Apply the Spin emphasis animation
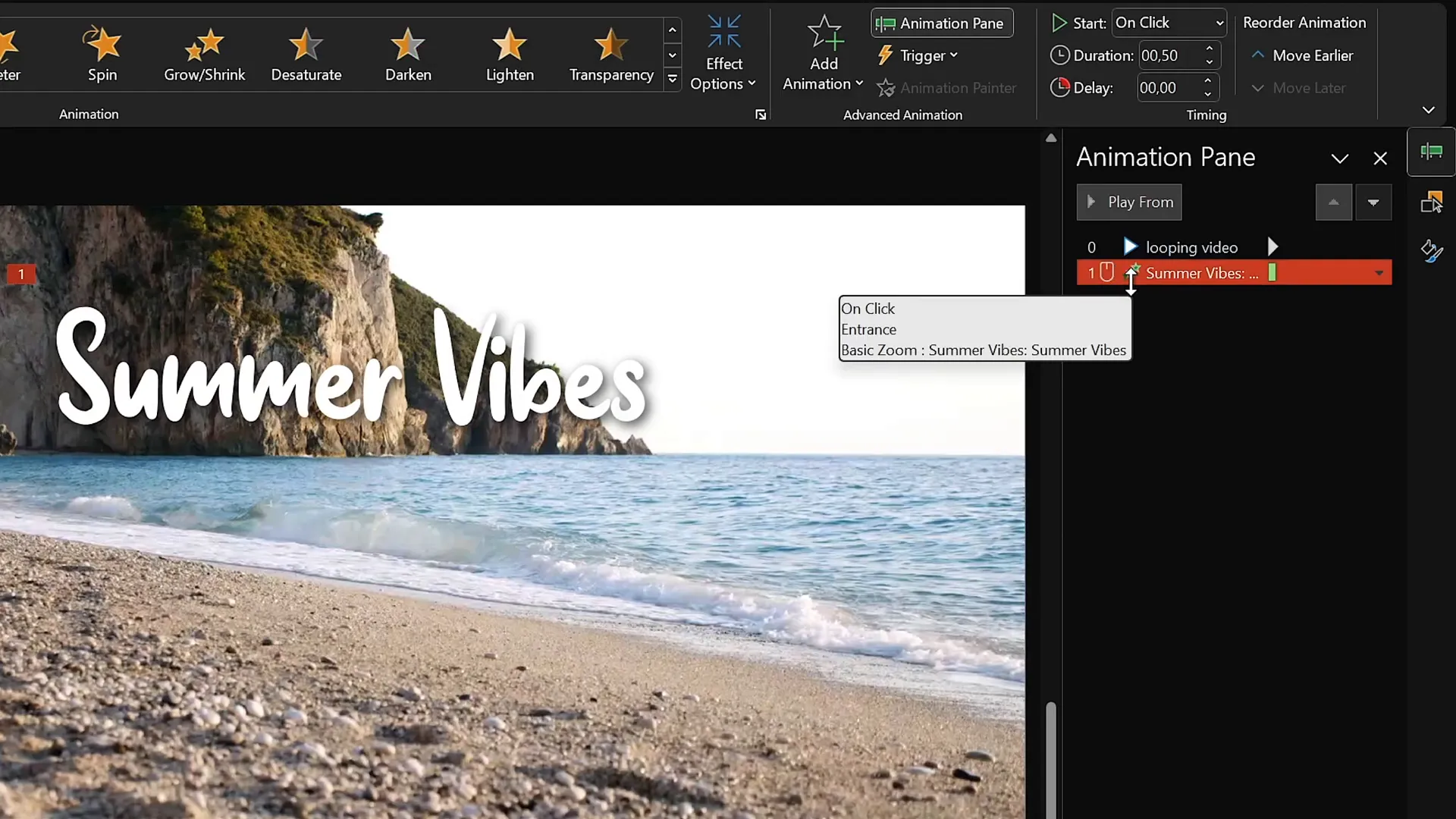Screen dimensions: 1456x819 (102, 55)
